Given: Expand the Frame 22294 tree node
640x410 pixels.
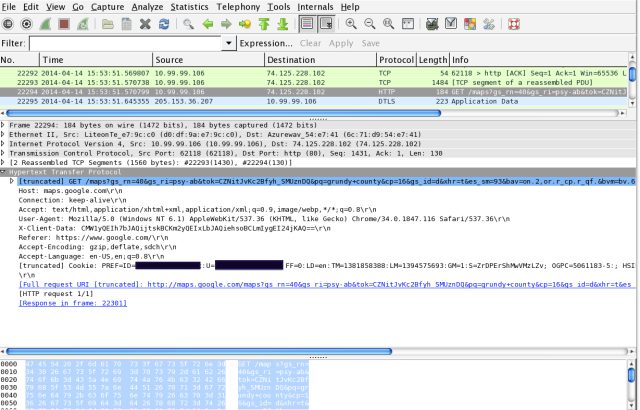Looking at the screenshot, I should [x=3, y=125].
